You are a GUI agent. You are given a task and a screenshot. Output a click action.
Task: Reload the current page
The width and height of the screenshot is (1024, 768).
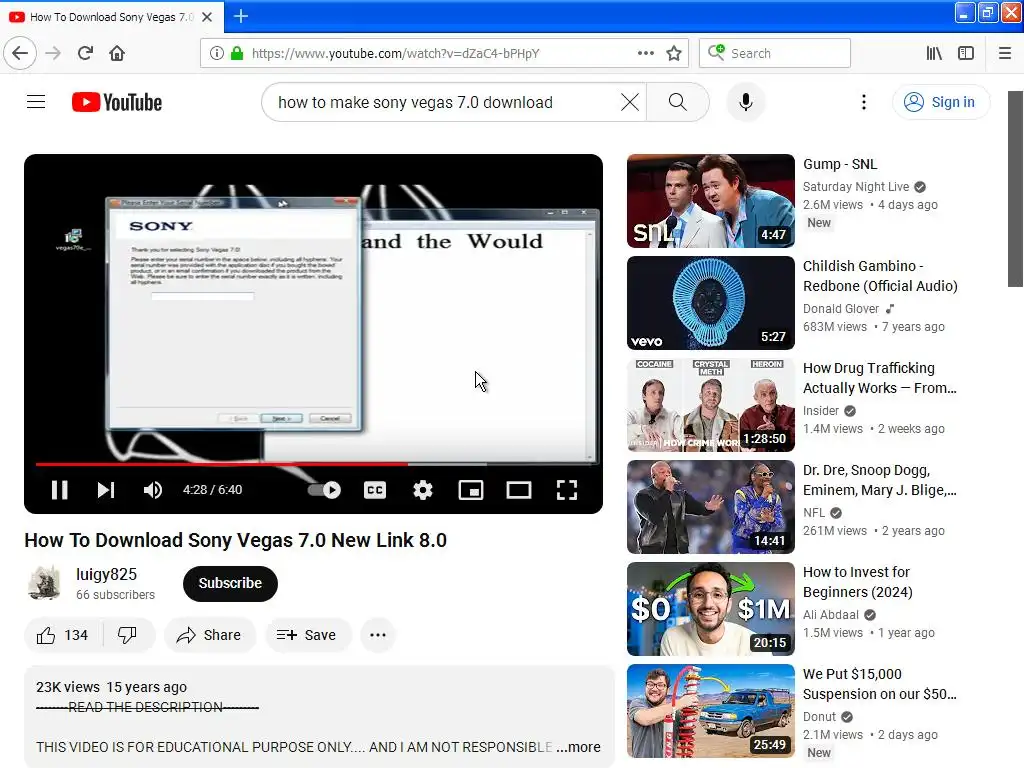[86, 53]
